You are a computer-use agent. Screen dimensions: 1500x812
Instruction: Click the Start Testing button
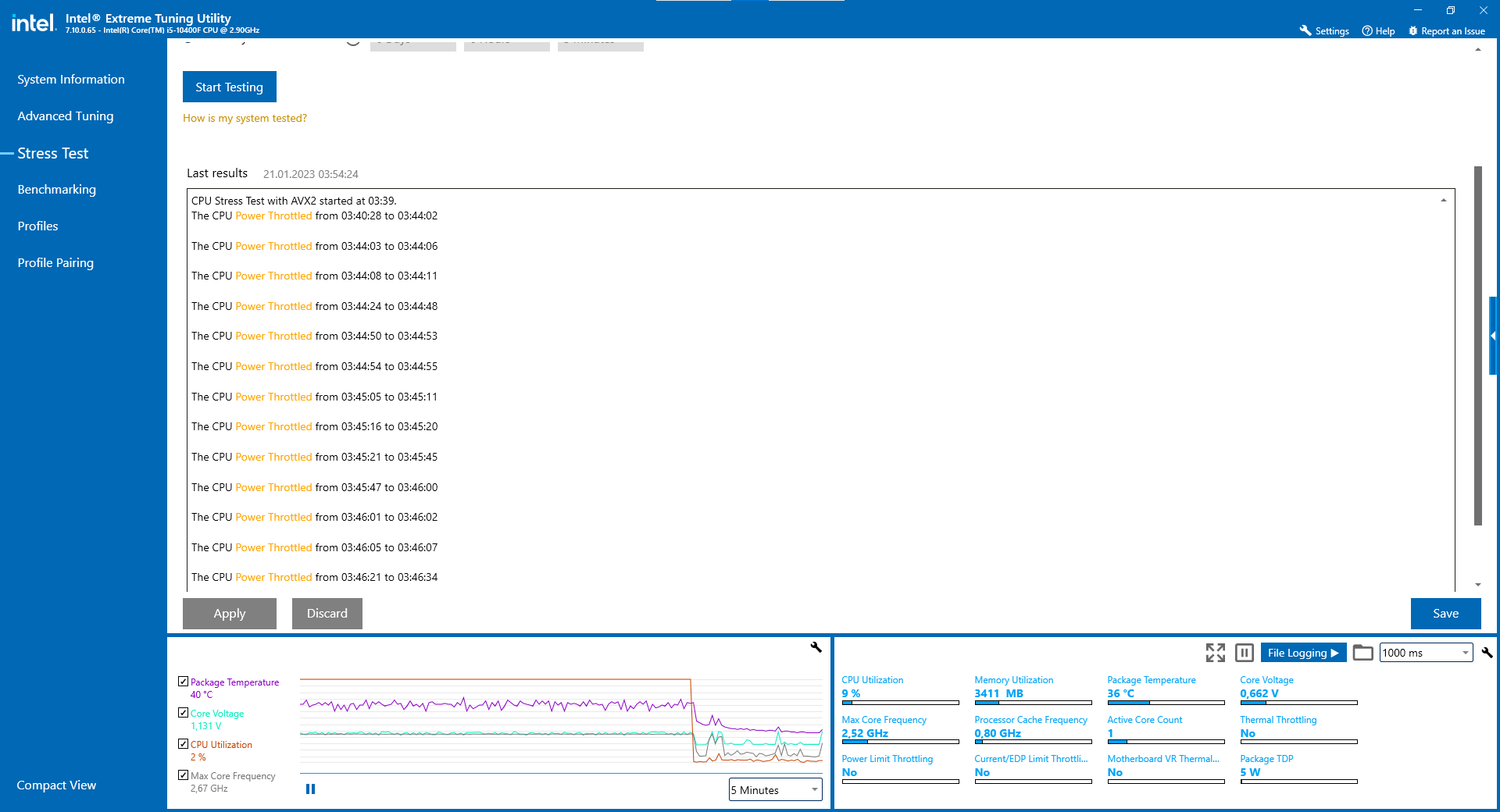[229, 87]
